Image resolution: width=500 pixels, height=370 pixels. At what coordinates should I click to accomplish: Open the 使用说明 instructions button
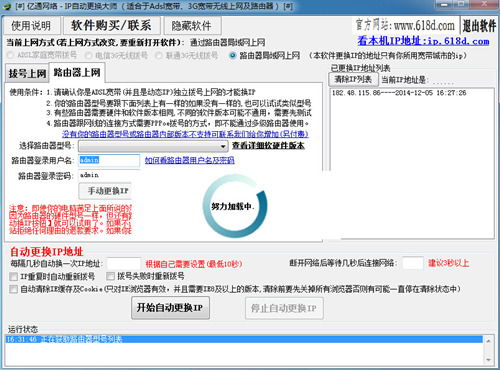pyautogui.click(x=31, y=26)
